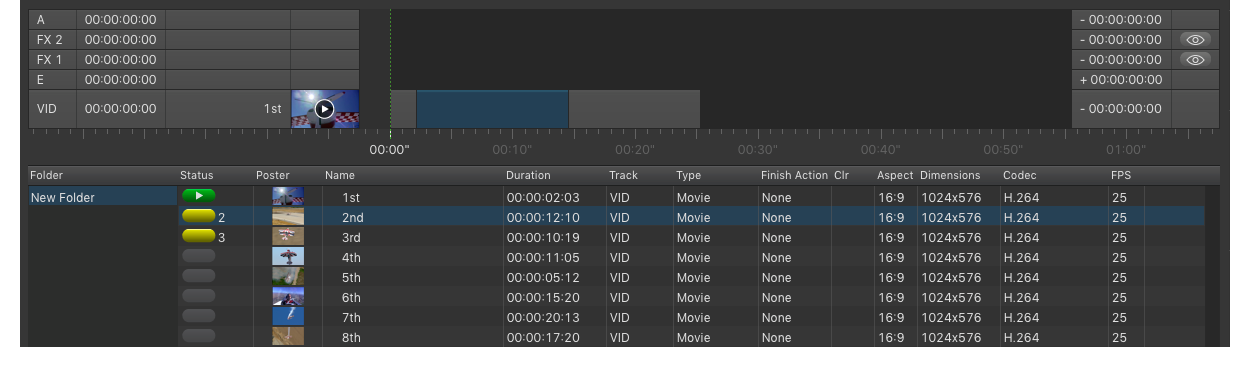Select poster thumbnail of 6th clip
This screenshot has height=367, width=1250.
coord(288,297)
